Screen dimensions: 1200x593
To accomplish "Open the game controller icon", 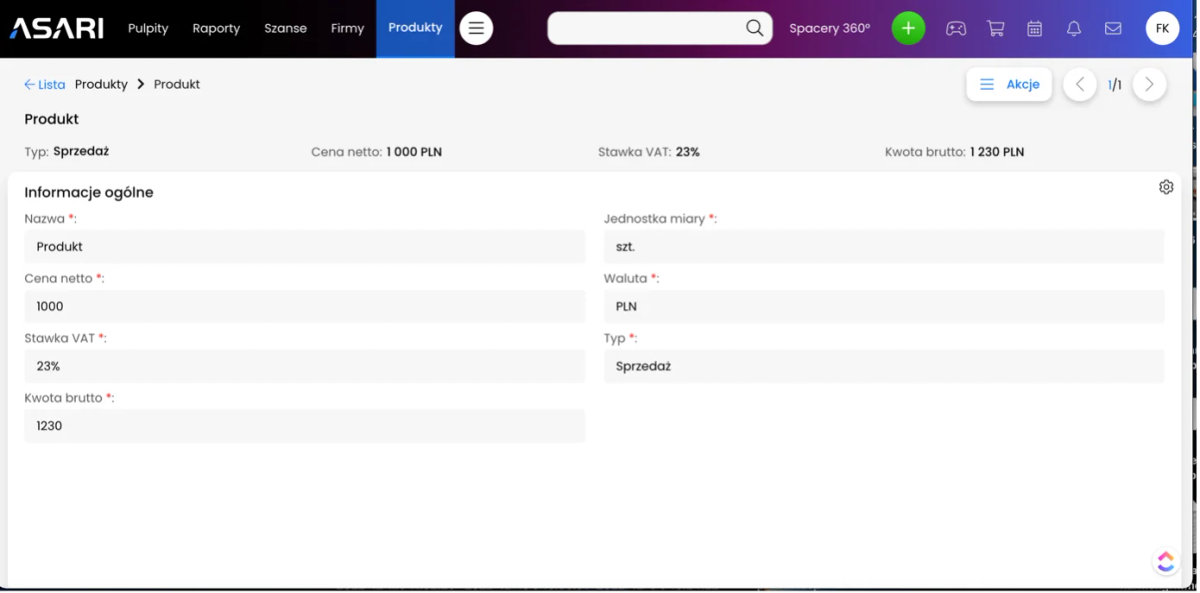I will pos(956,29).
